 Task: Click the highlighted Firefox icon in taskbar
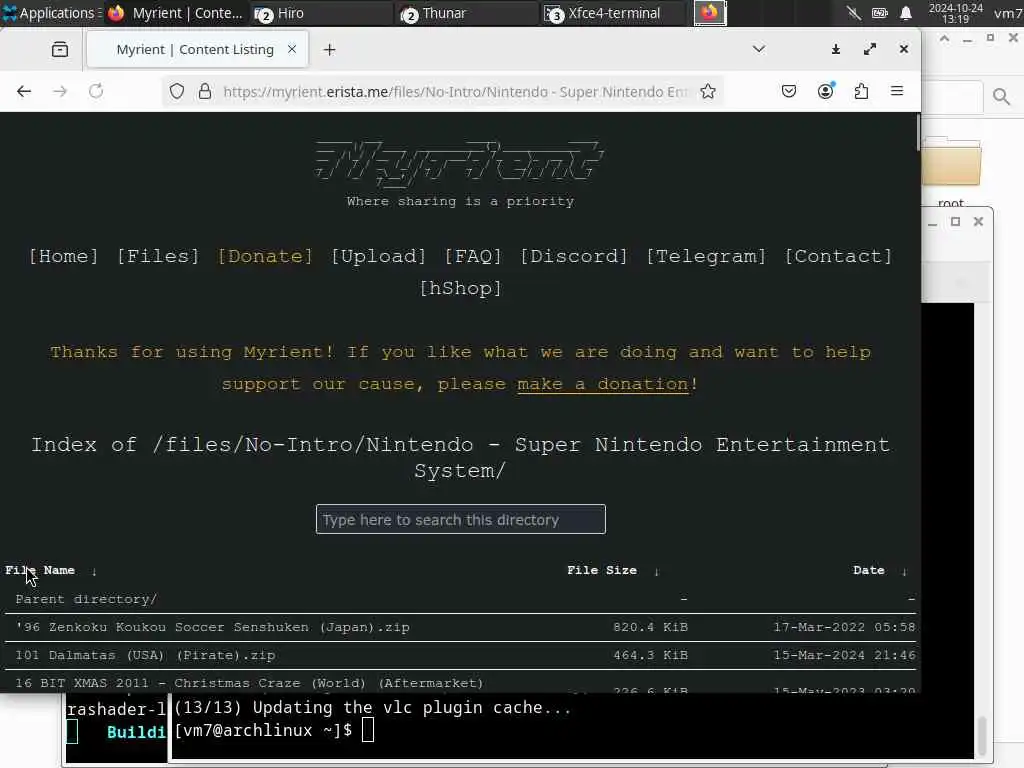point(710,12)
